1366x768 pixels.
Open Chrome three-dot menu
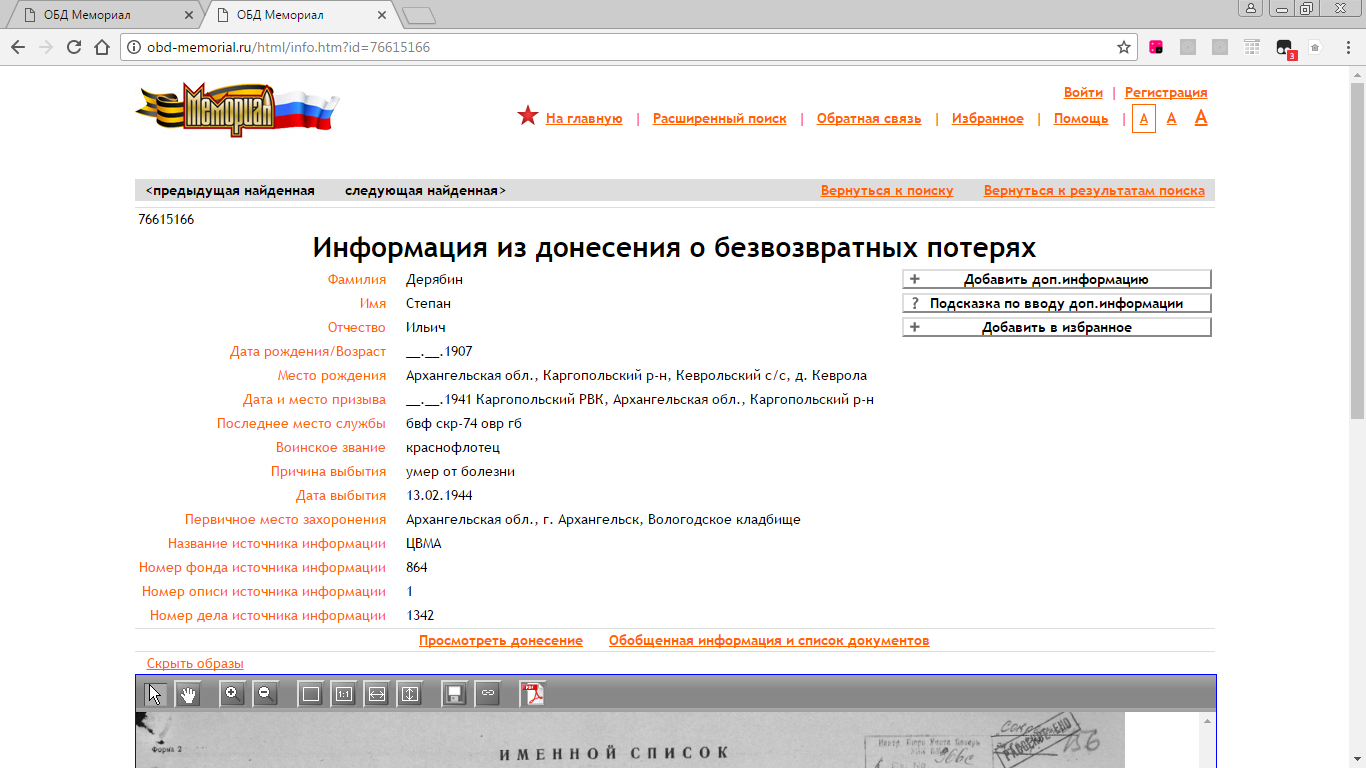(1347, 47)
